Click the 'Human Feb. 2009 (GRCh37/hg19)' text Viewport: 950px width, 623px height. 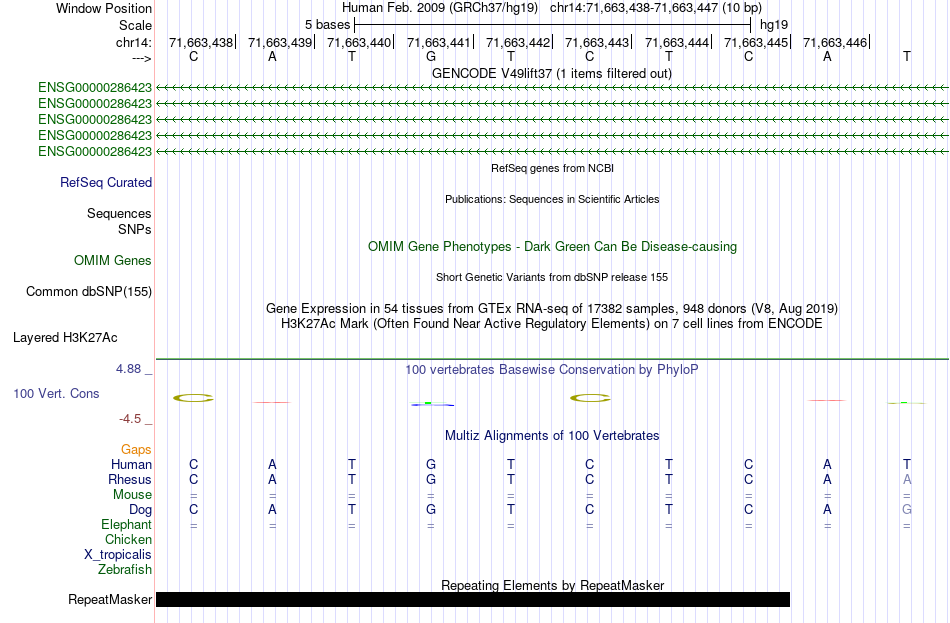pyautogui.click(x=440, y=8)
